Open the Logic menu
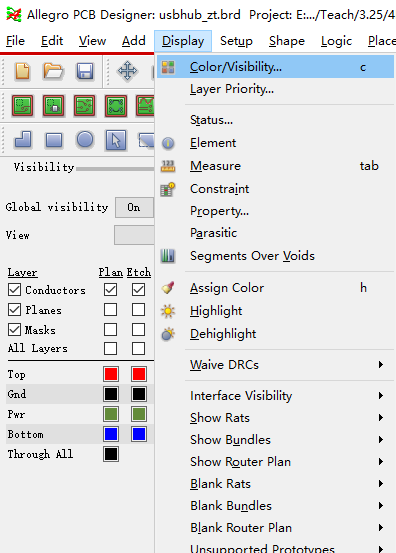Image resolution: width=396 pixels, height=553 pixels. click(x=336, y=41)
